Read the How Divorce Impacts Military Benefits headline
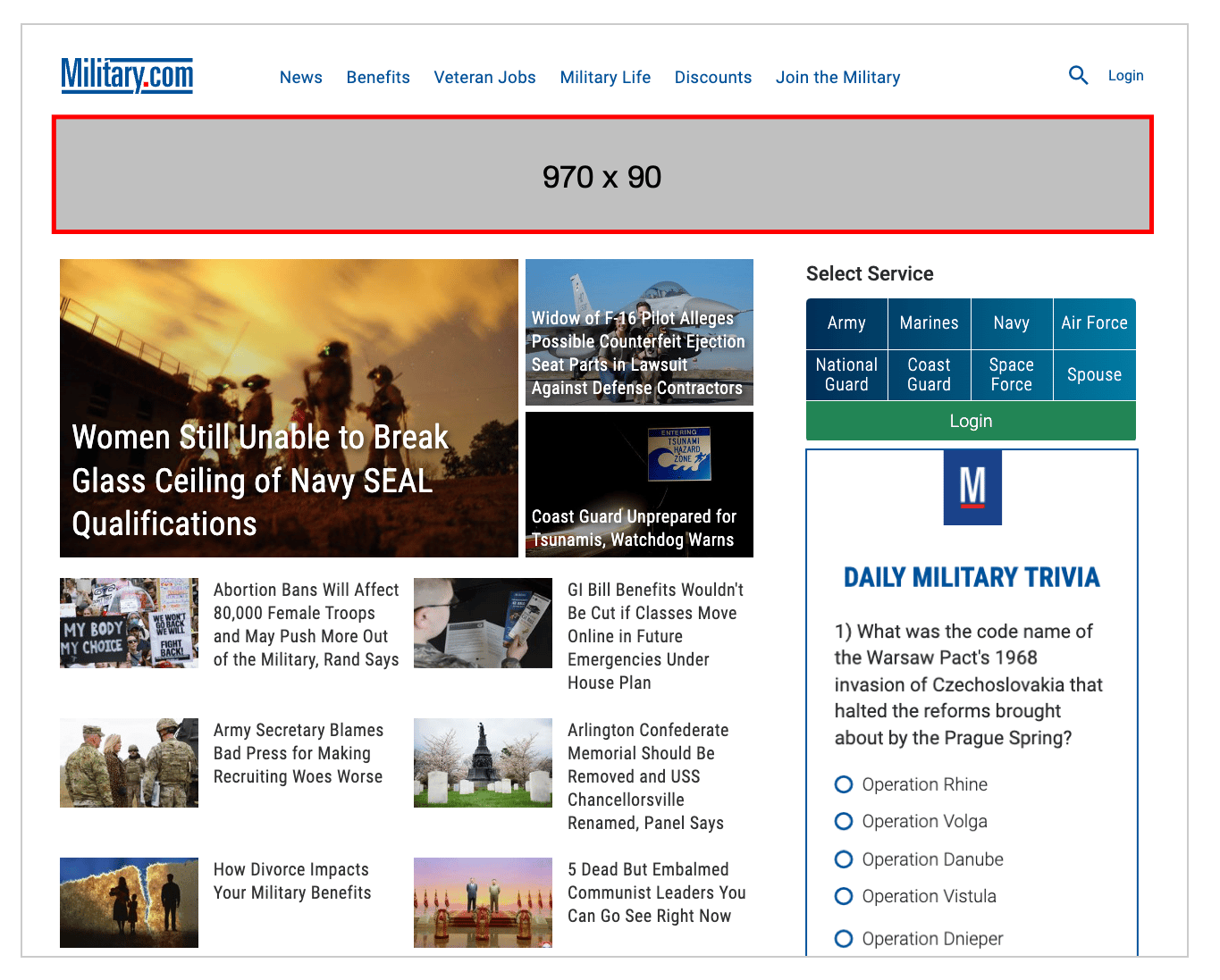 291,881
